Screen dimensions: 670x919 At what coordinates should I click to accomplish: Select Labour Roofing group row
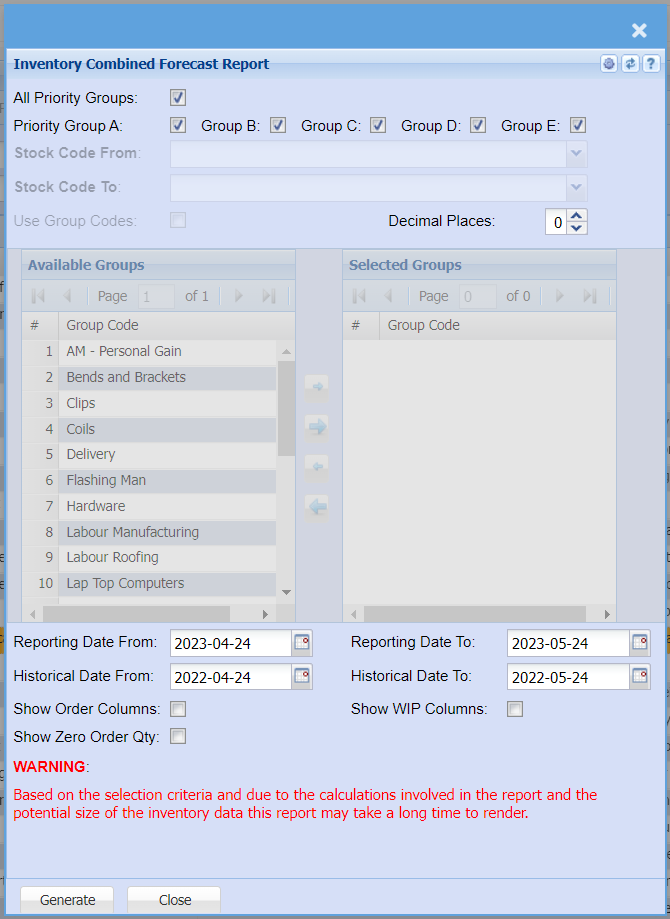(x=149, y=557)
